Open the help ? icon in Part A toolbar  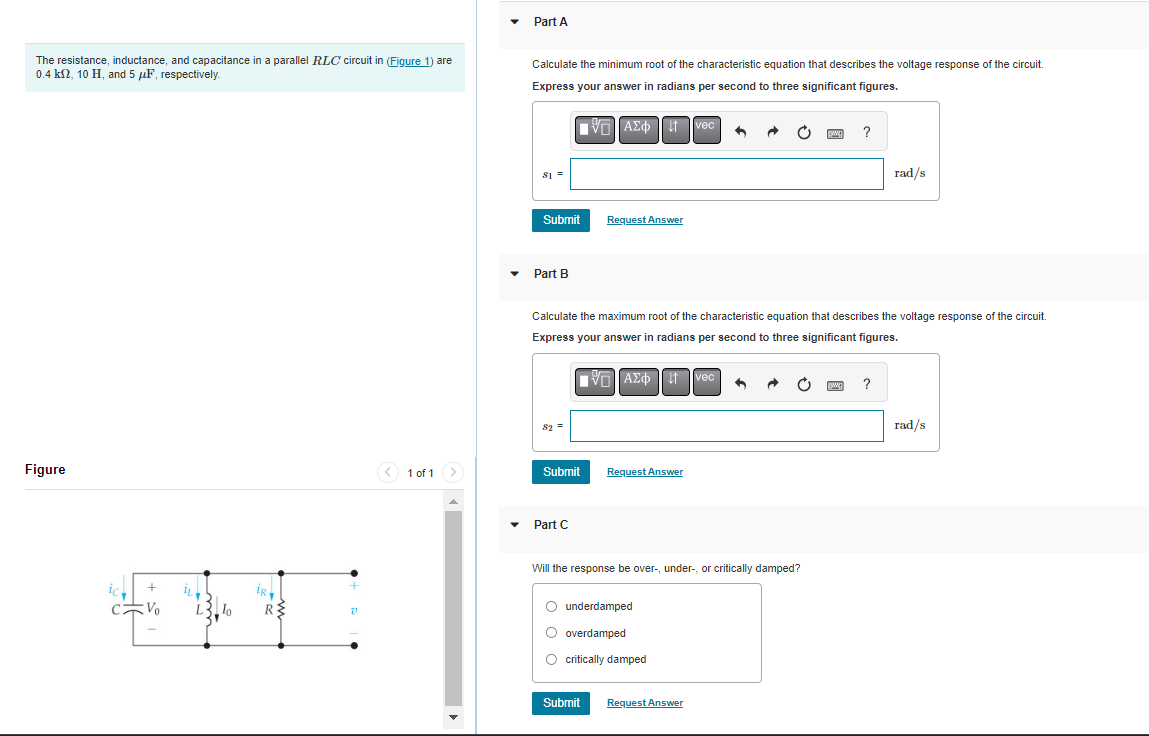point(866,131)
